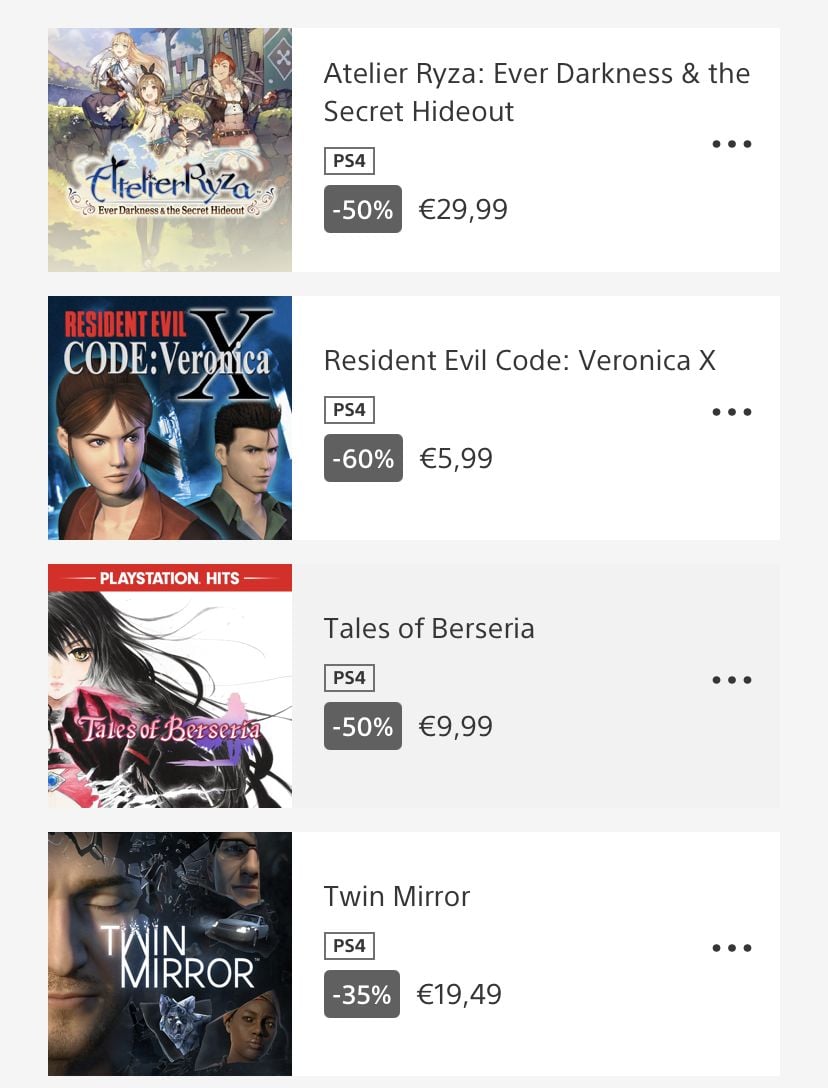Open more options for Resident Evil Code: Veronica X

tap(732, 412)
